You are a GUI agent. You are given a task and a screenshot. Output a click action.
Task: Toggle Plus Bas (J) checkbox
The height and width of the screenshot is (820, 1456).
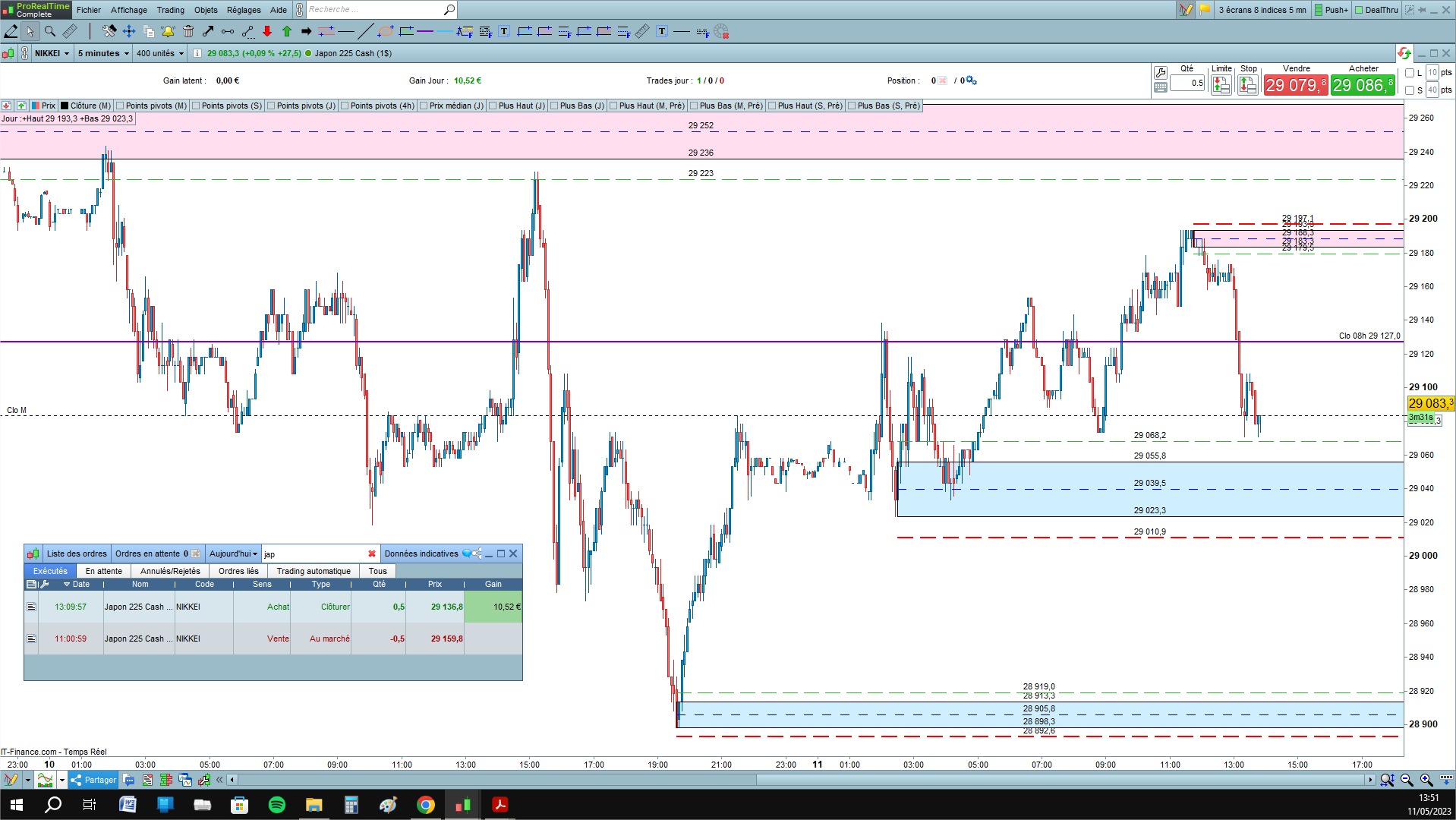click(554, 106)
